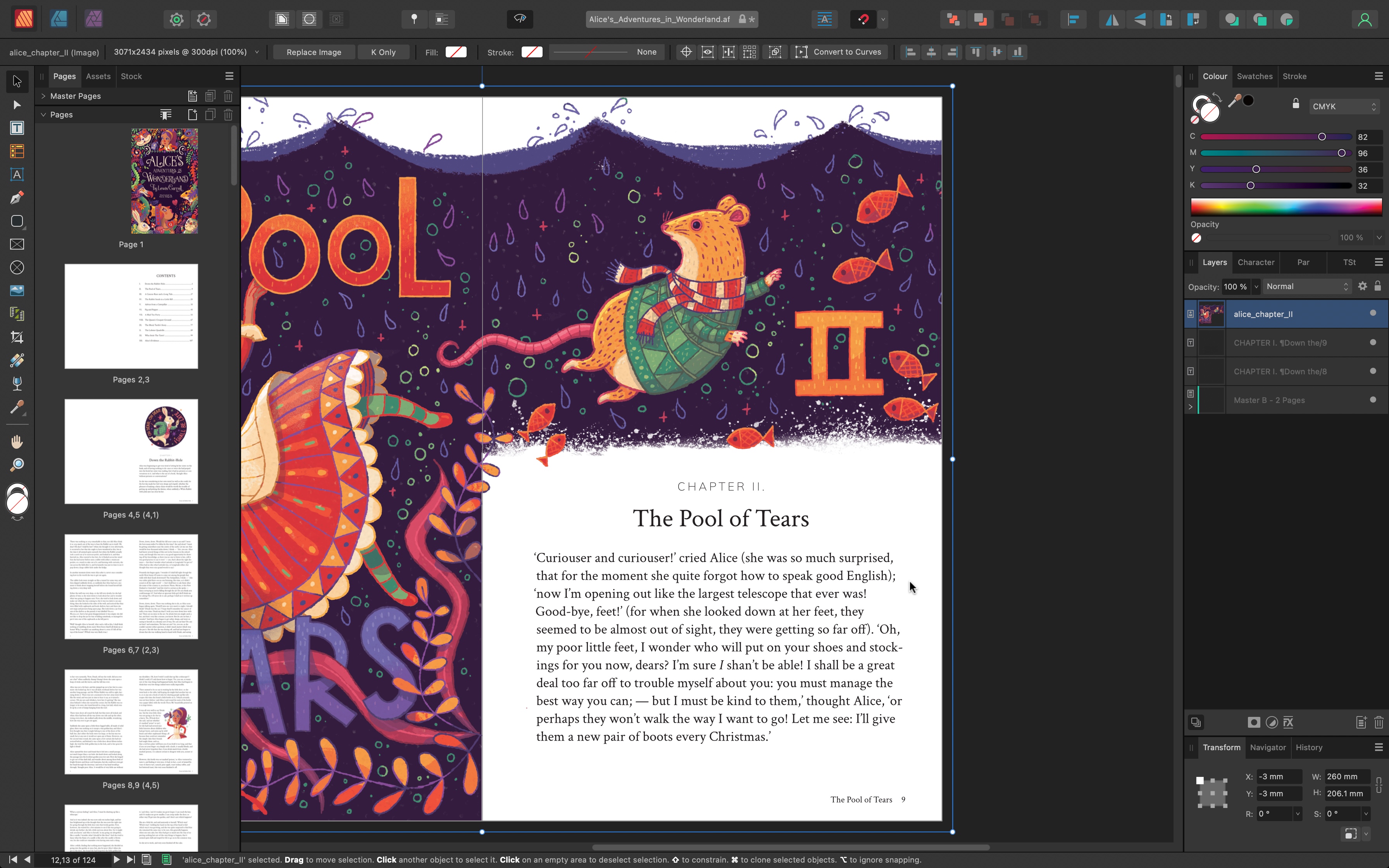Click the Swatches tab in panel
Viewport: 1389px width, 868px height.
tap(1255, 76)
